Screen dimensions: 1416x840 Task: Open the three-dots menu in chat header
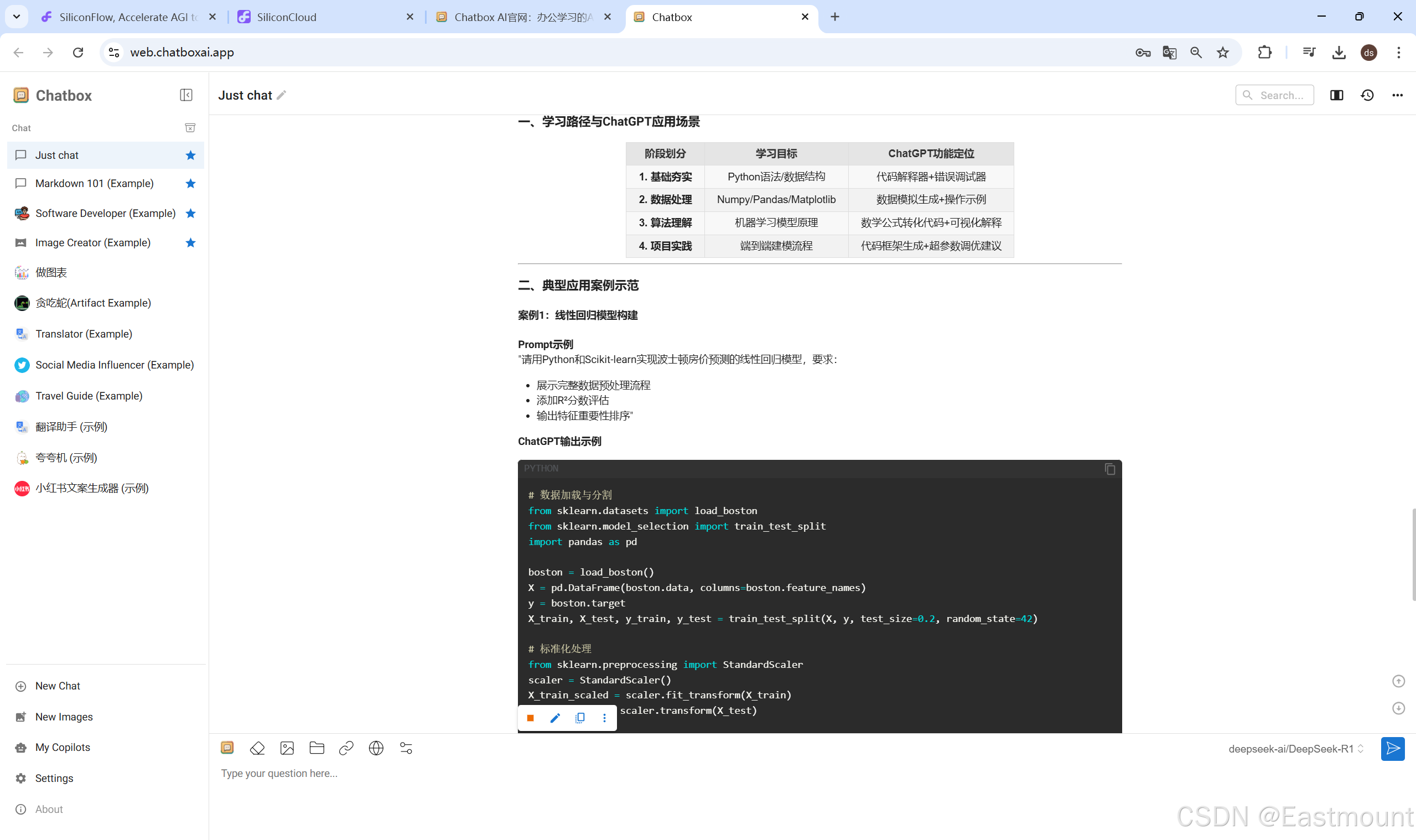pos(1397,95)
